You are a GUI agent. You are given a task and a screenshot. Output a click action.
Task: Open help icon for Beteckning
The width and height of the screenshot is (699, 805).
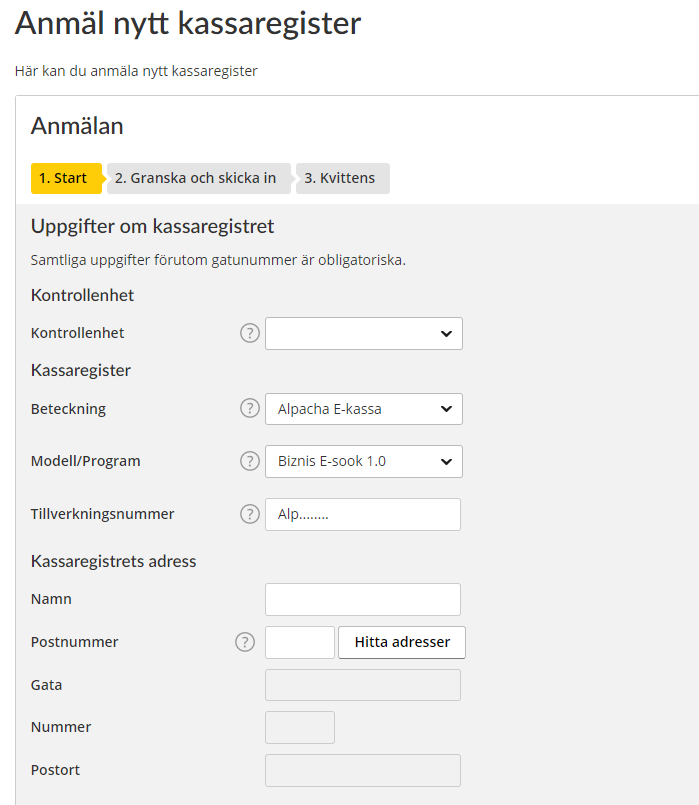pos(250,409)
